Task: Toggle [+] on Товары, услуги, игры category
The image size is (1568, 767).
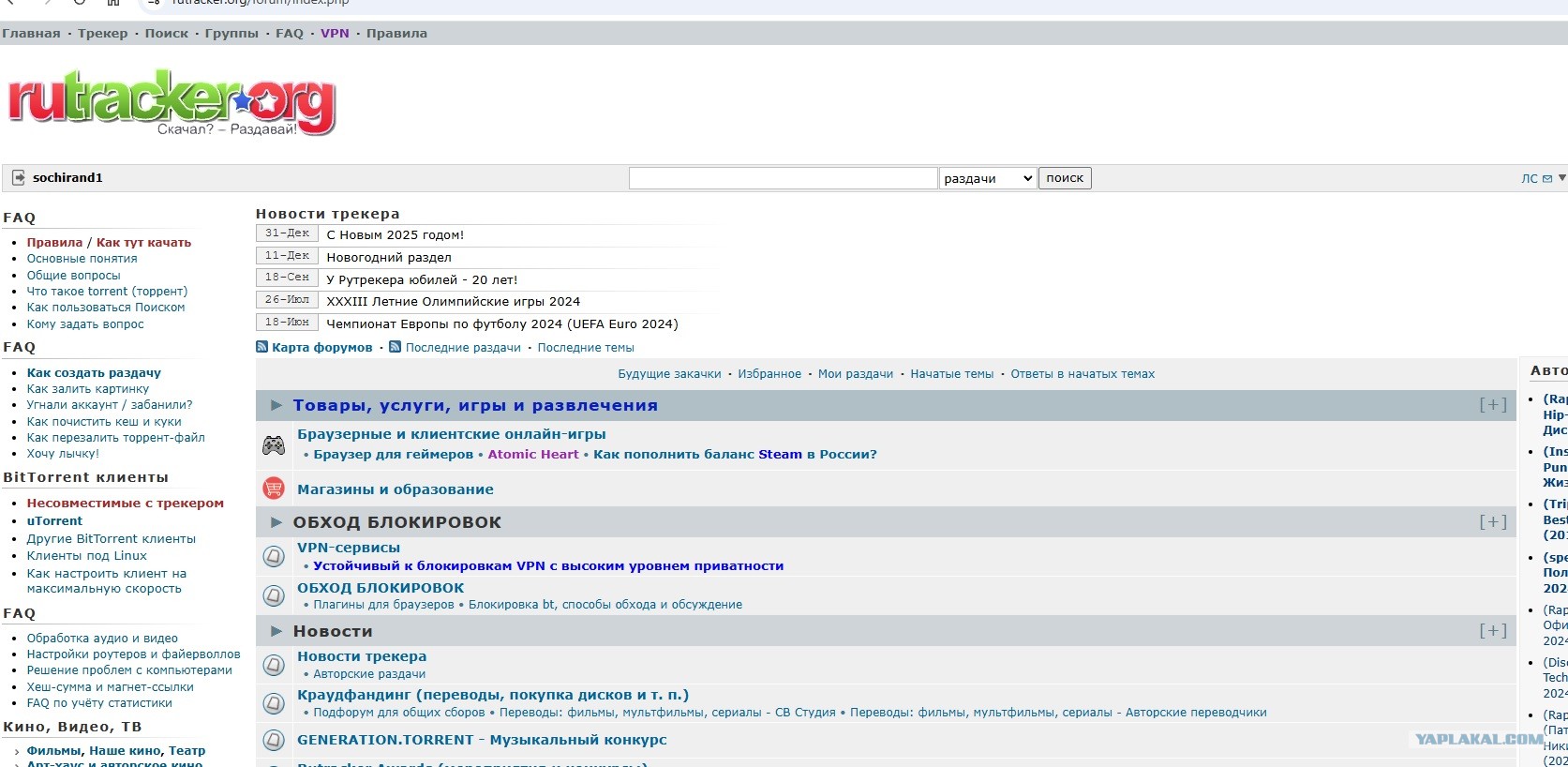Action: [1493, 405]
